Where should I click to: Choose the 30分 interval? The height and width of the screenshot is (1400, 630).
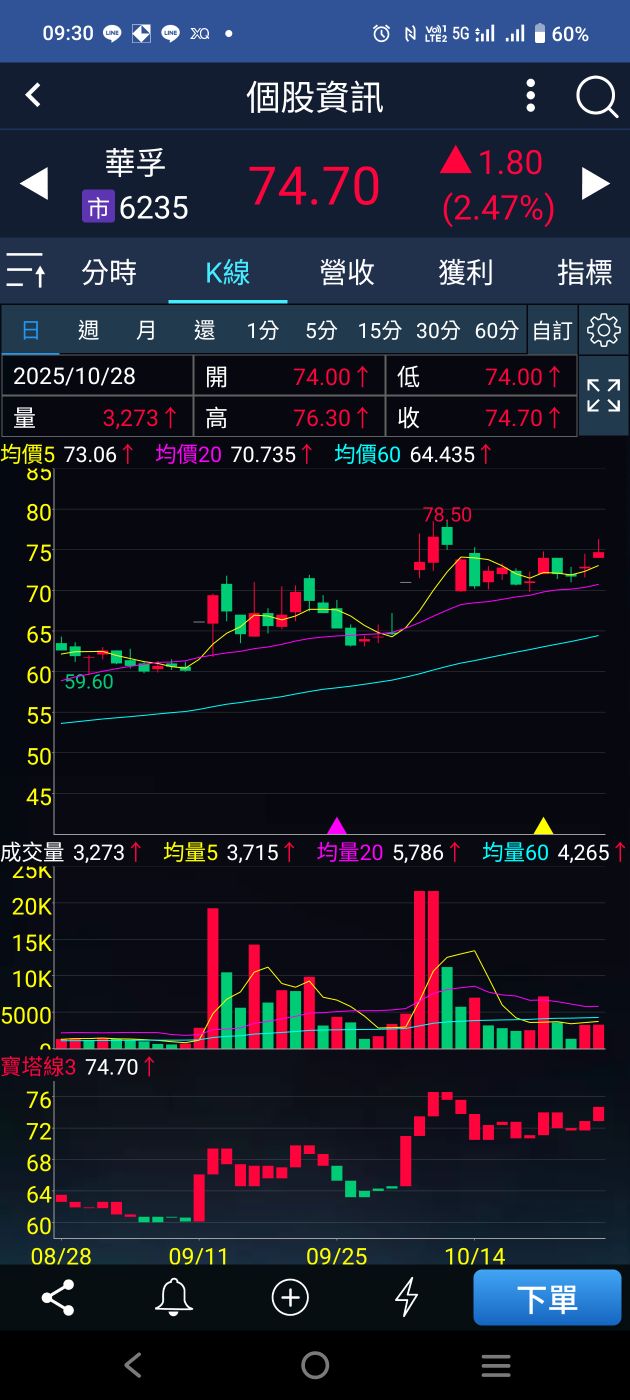point(438,330)
